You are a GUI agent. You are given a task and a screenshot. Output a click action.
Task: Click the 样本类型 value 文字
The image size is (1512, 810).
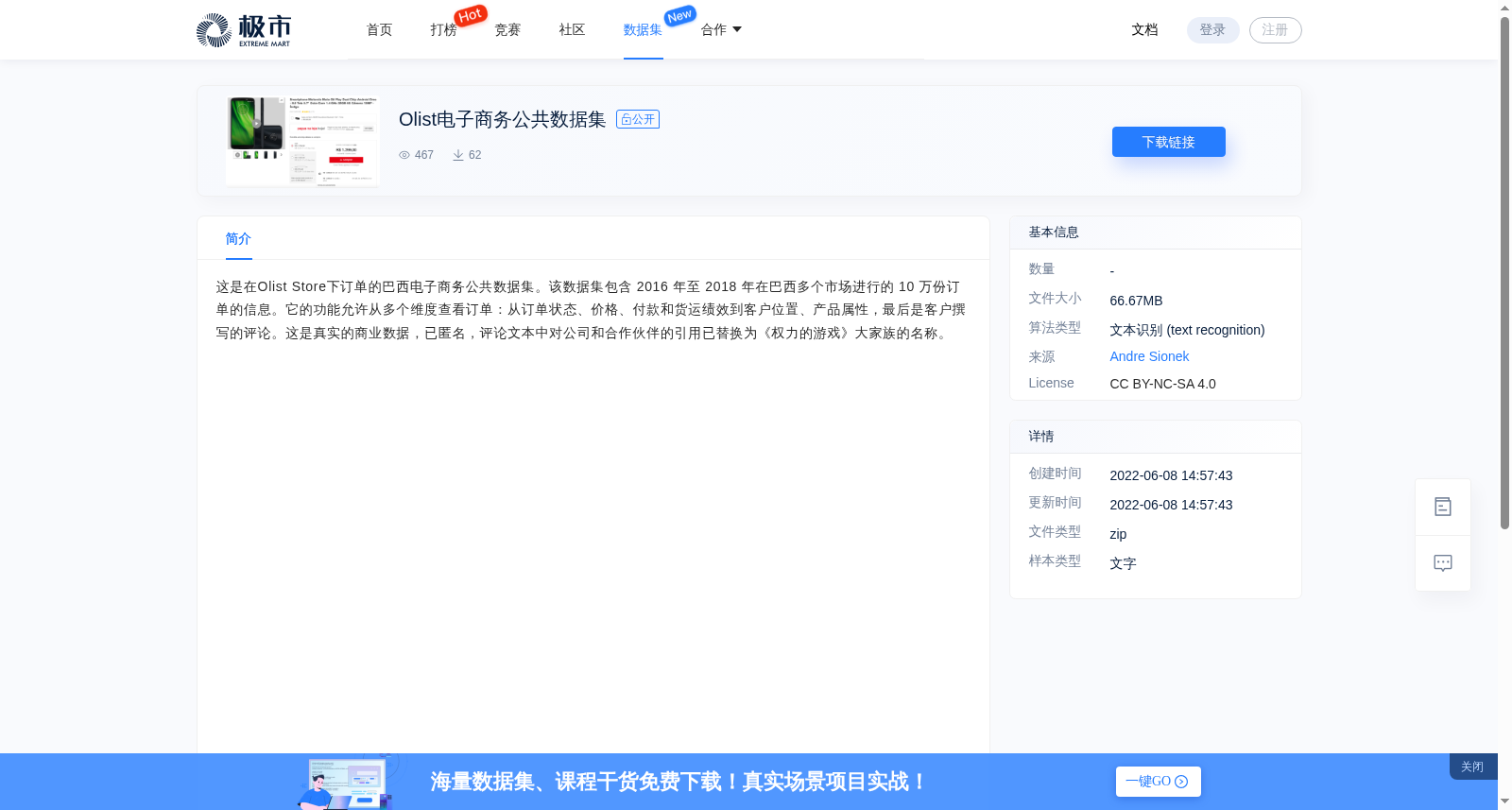(1123, 563)
